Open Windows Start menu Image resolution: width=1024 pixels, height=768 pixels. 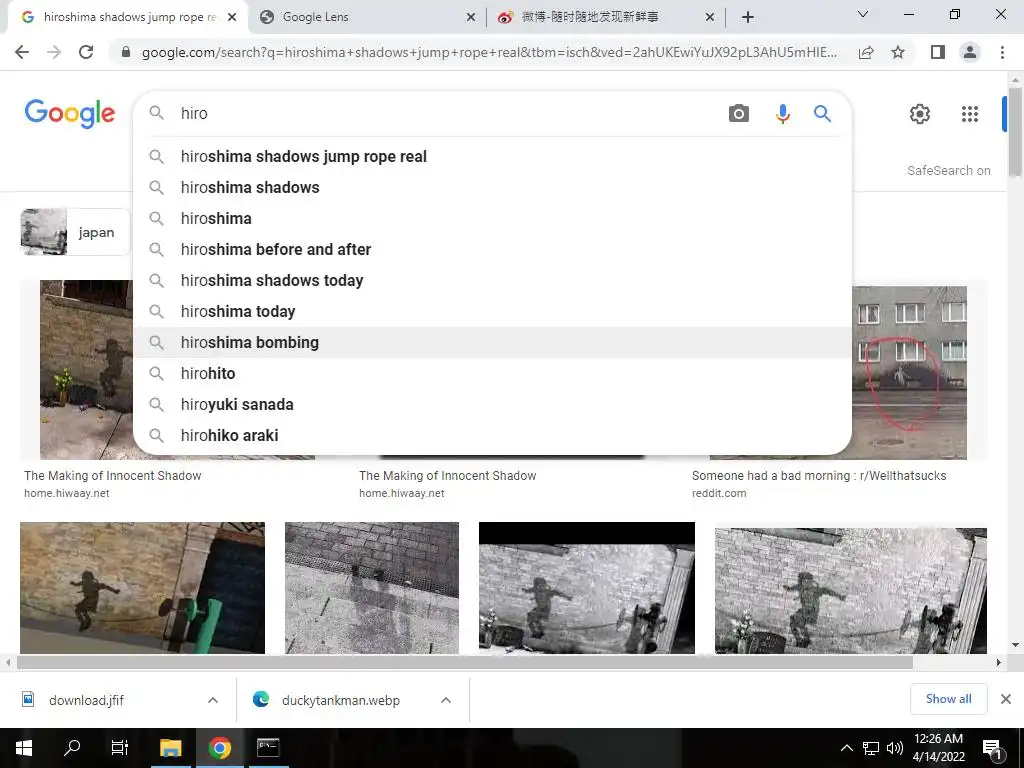point(24,748)
